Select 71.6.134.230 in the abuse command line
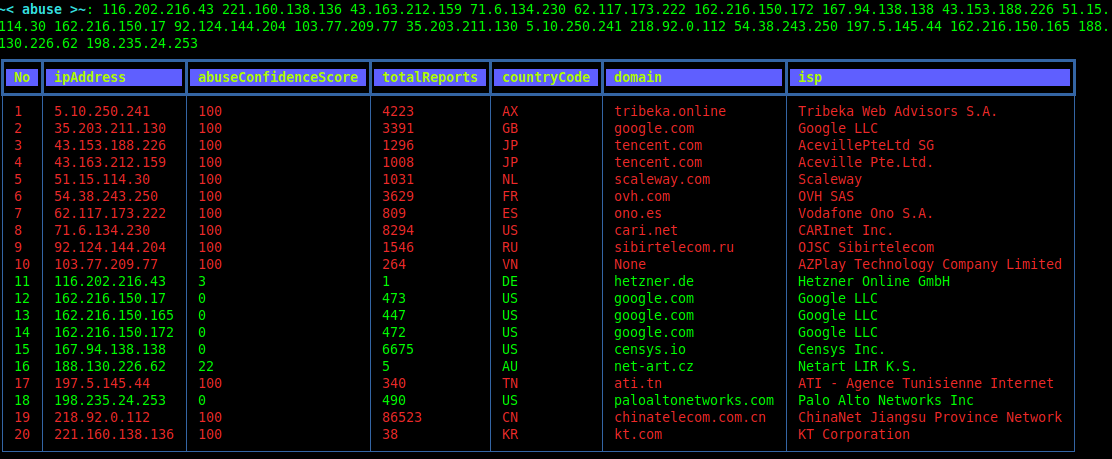Image resolution: width=1112 pixels, height=459 pixels. (518, 10)
